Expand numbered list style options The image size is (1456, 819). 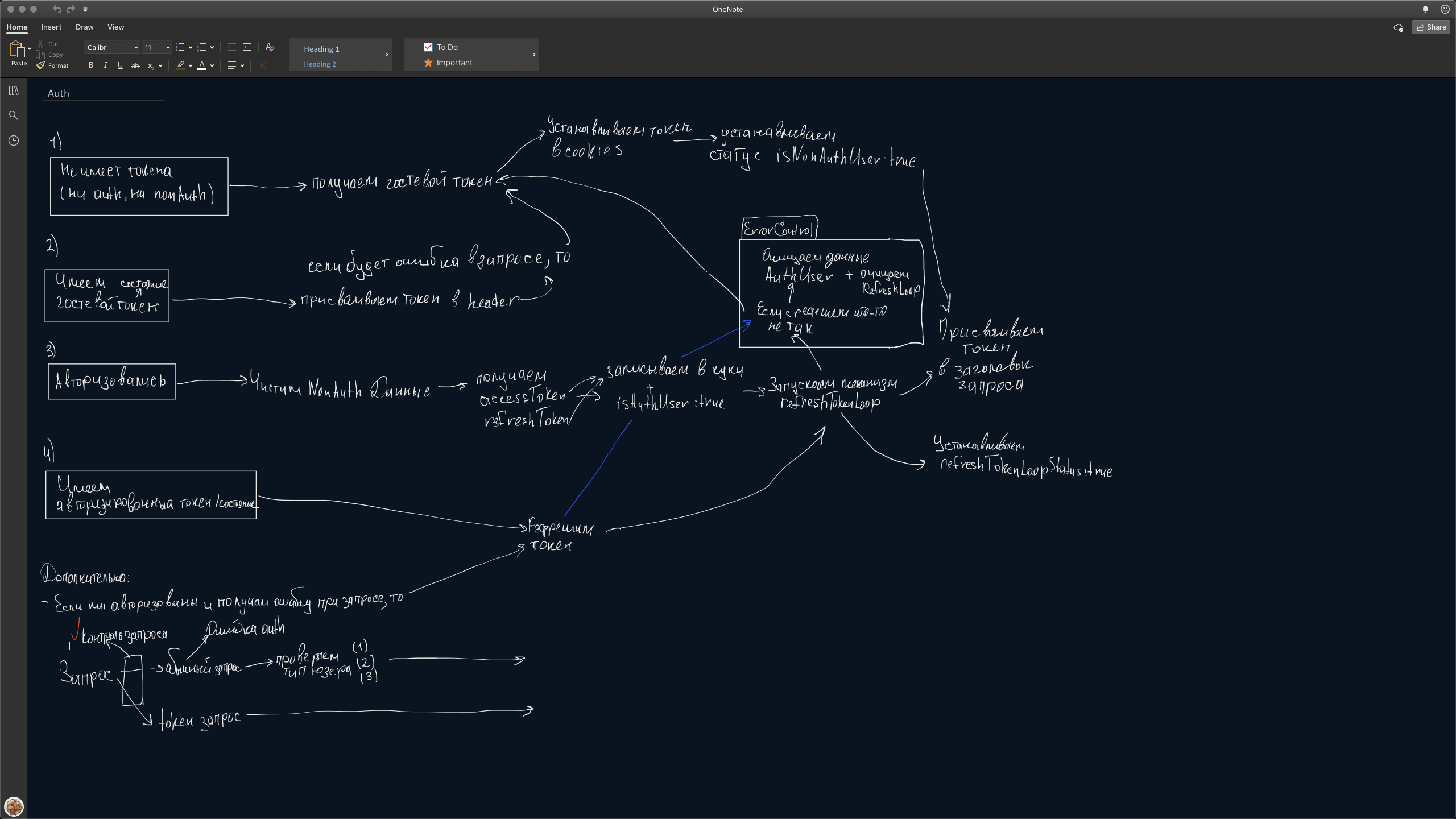[212, 48]
